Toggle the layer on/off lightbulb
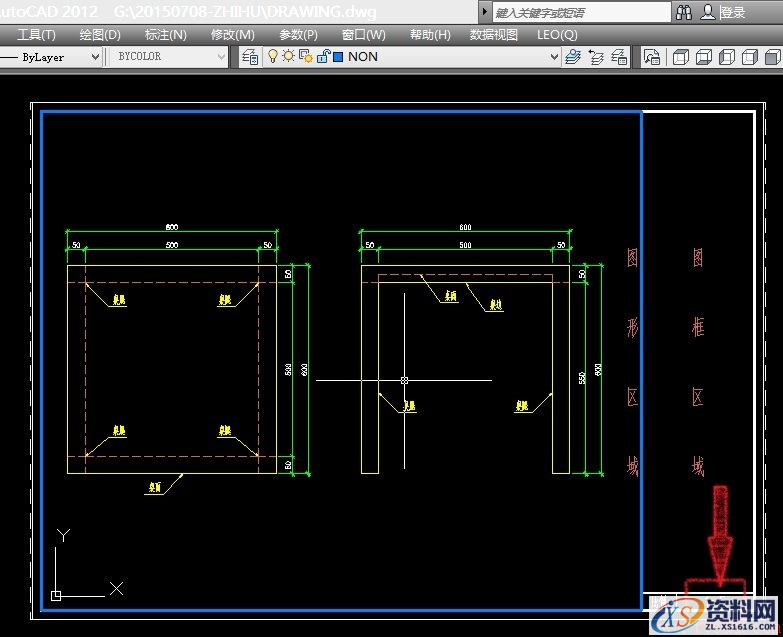The image size is (783, 637). click(x=272, y=57)
